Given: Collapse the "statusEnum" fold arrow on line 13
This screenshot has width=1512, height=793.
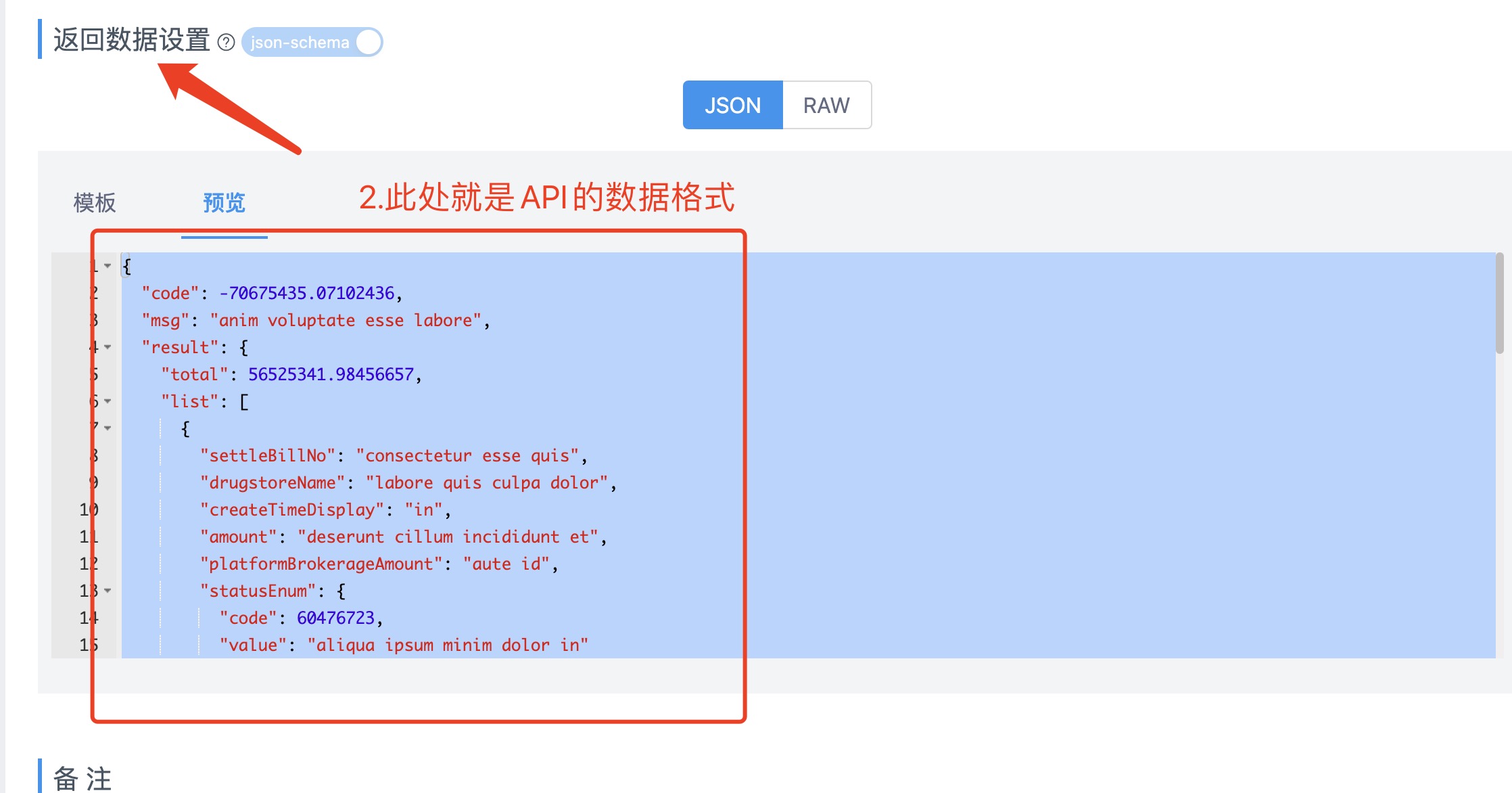Looking at the screenshot, I should click(x=108, y=591).
